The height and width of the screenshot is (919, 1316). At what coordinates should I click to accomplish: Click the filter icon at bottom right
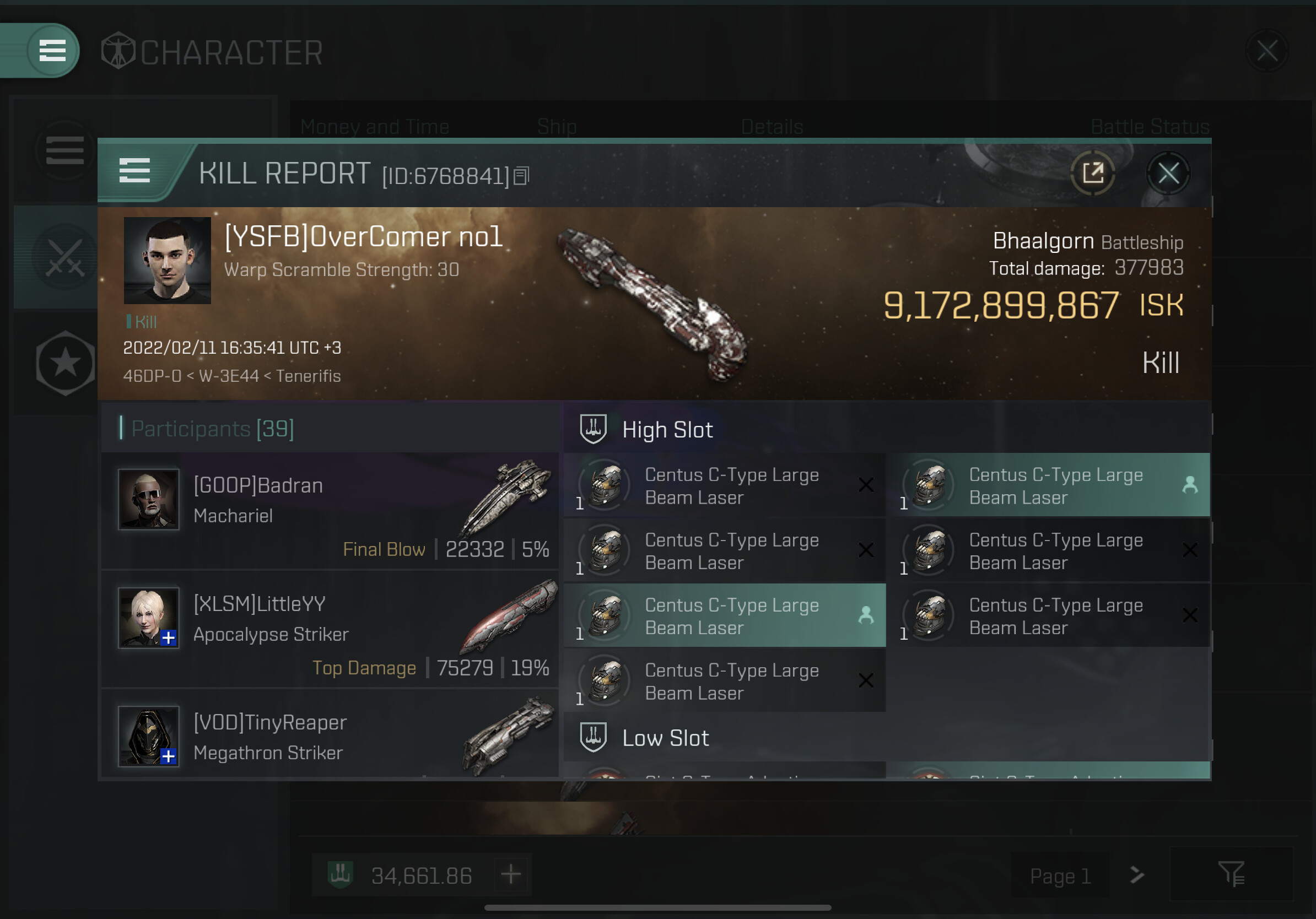pyautogui.click(x=1231, y=874)
